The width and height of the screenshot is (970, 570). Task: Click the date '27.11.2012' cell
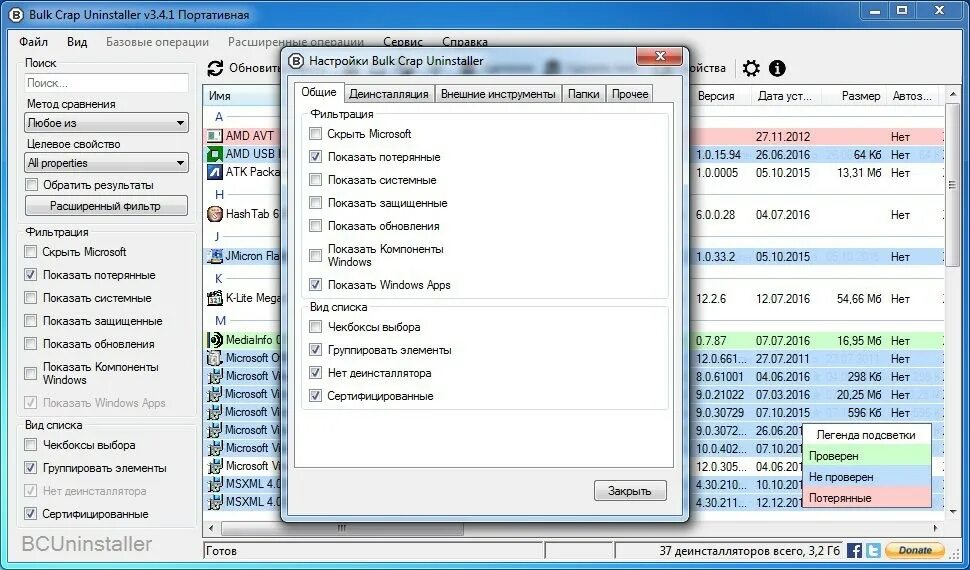click(783, 137)
